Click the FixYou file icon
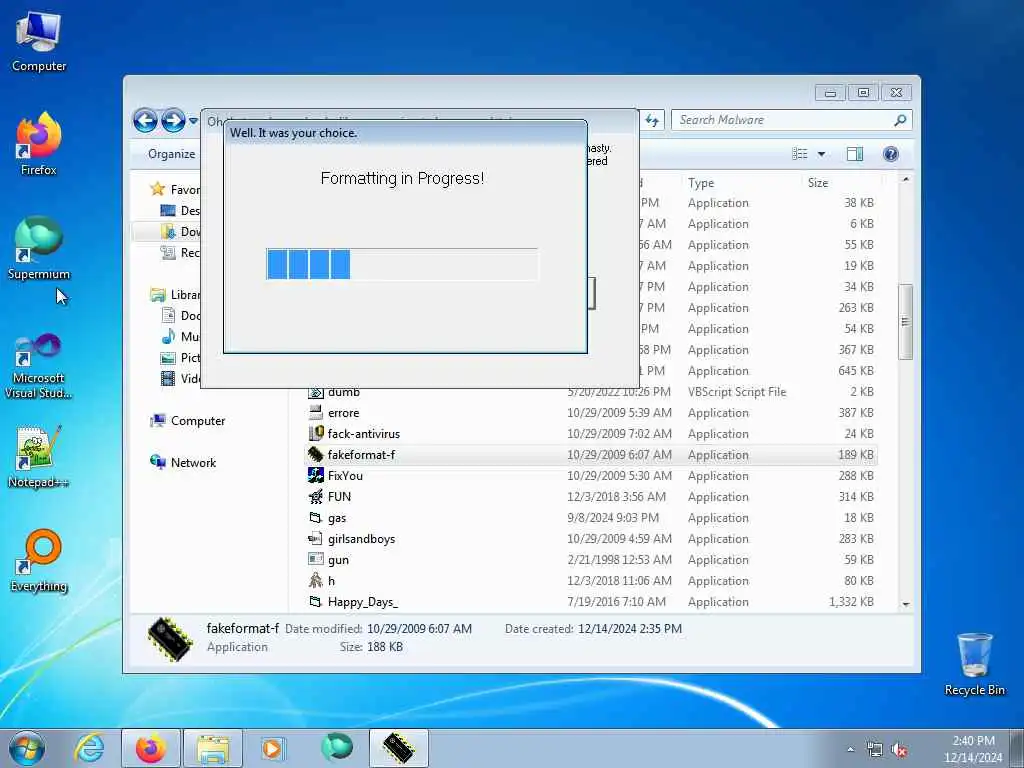 (x=315, y=475)
